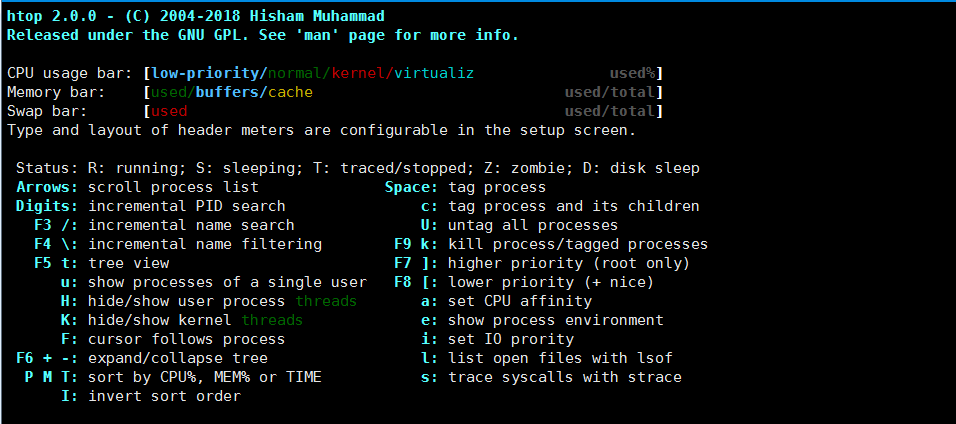Click the 'Space:' tag process key
This screenshot has height=424, width=956.
click(412, 187)
